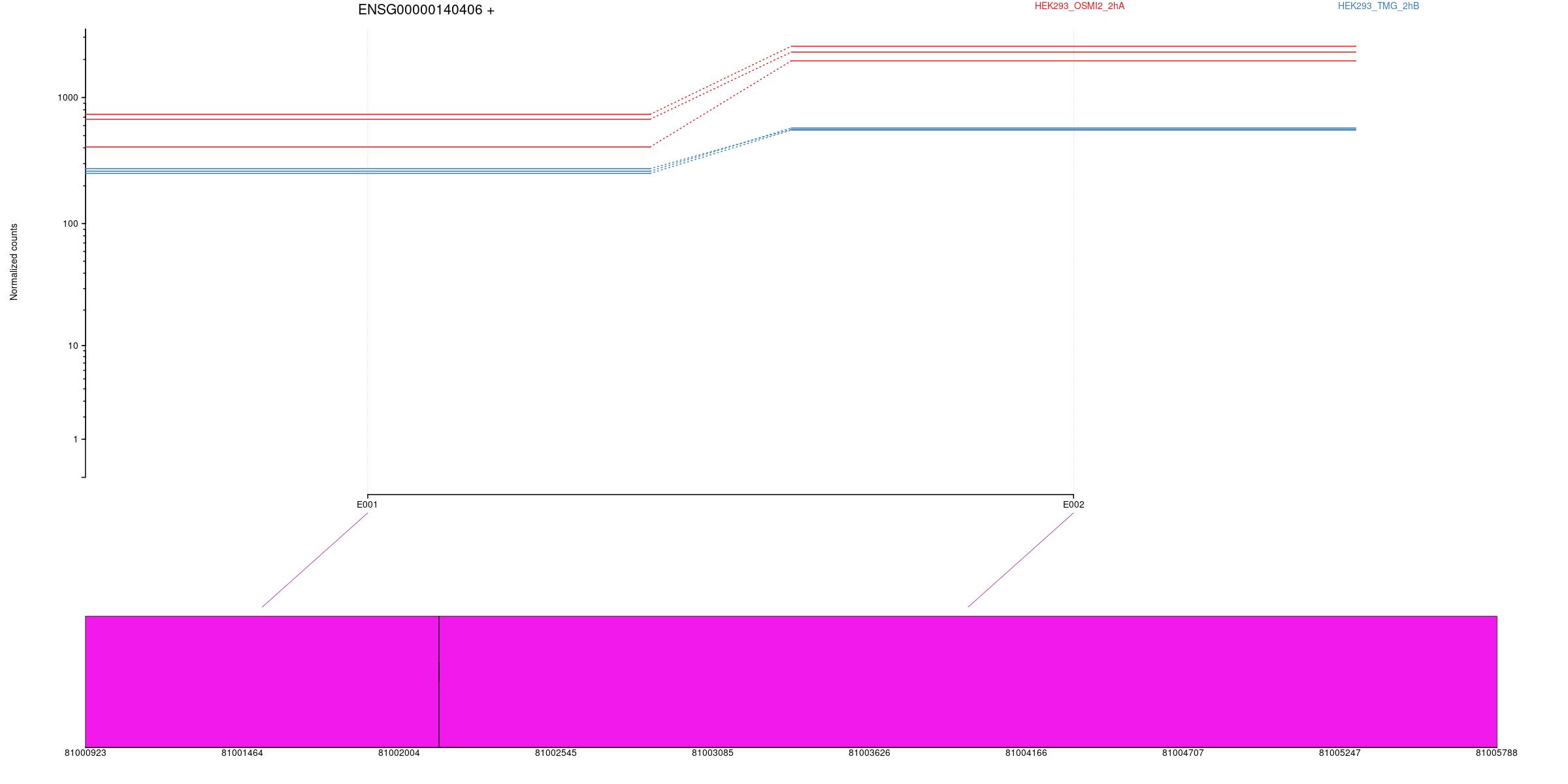
Task: Click the 100 y-axis tick label
Action: [x=71, y=223]
